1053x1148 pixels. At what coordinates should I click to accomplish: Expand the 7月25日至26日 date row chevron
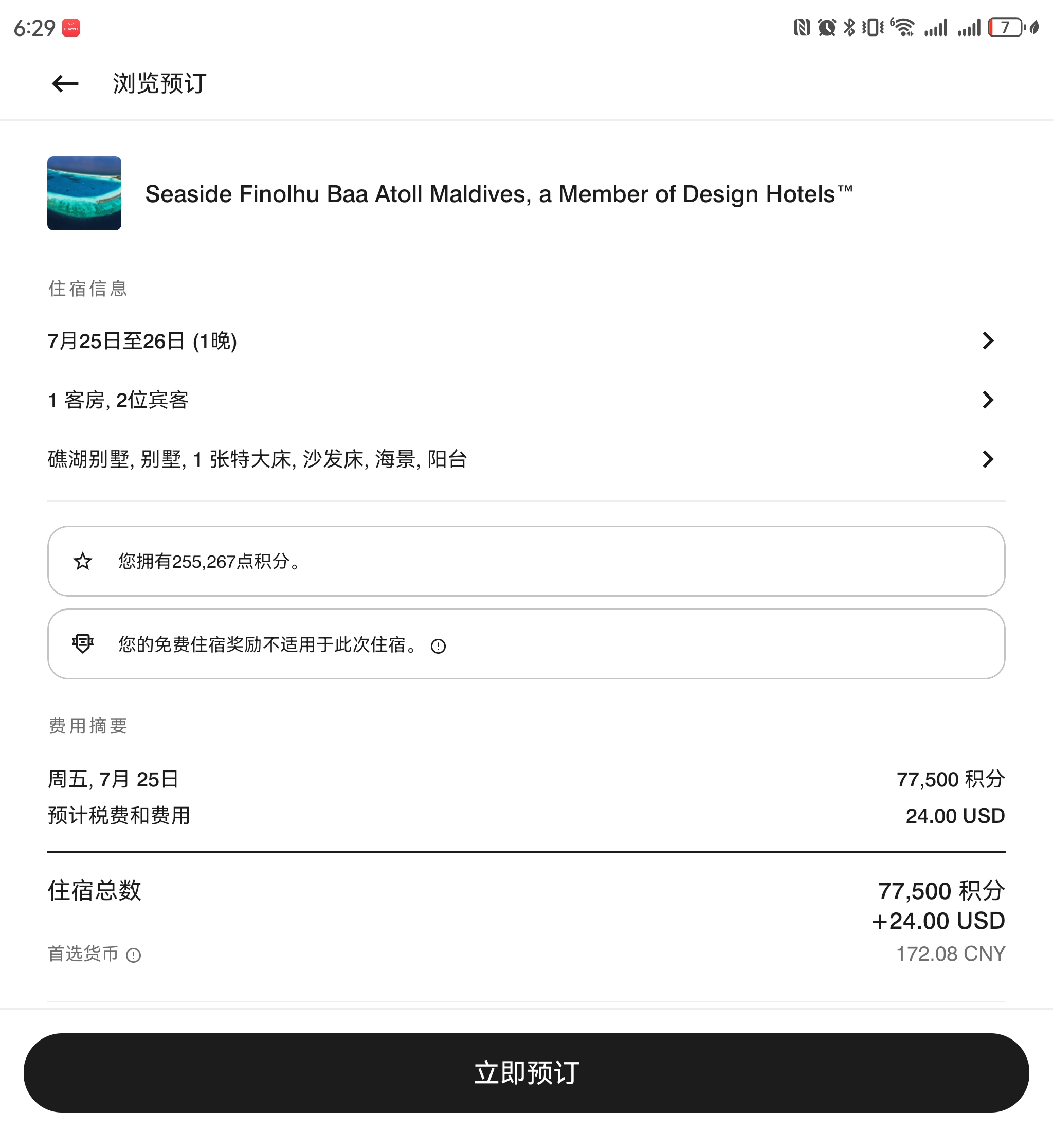pyautogui.click(x=988, y=341)
